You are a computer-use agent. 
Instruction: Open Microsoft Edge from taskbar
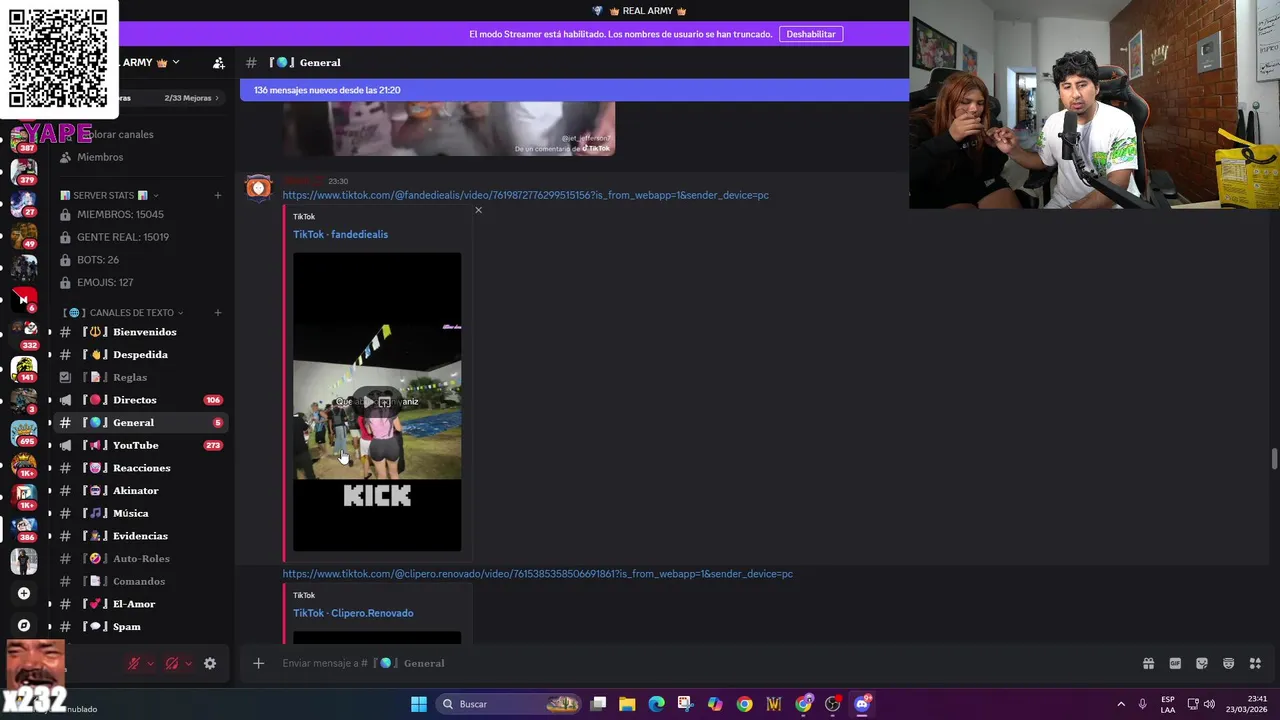pyautogui.click(x=656, y=704)
